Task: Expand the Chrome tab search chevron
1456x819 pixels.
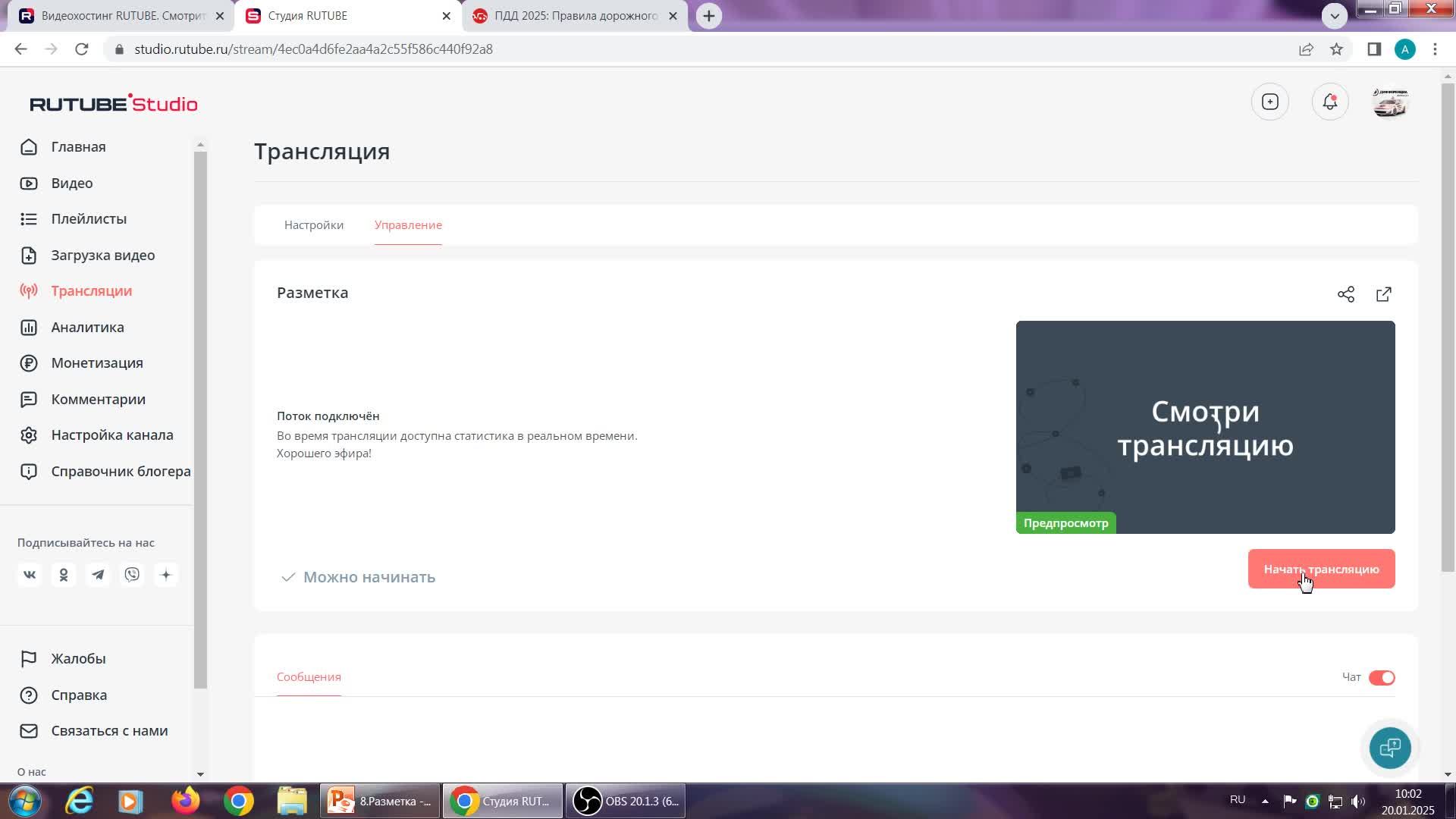Action: point(1334,15)
